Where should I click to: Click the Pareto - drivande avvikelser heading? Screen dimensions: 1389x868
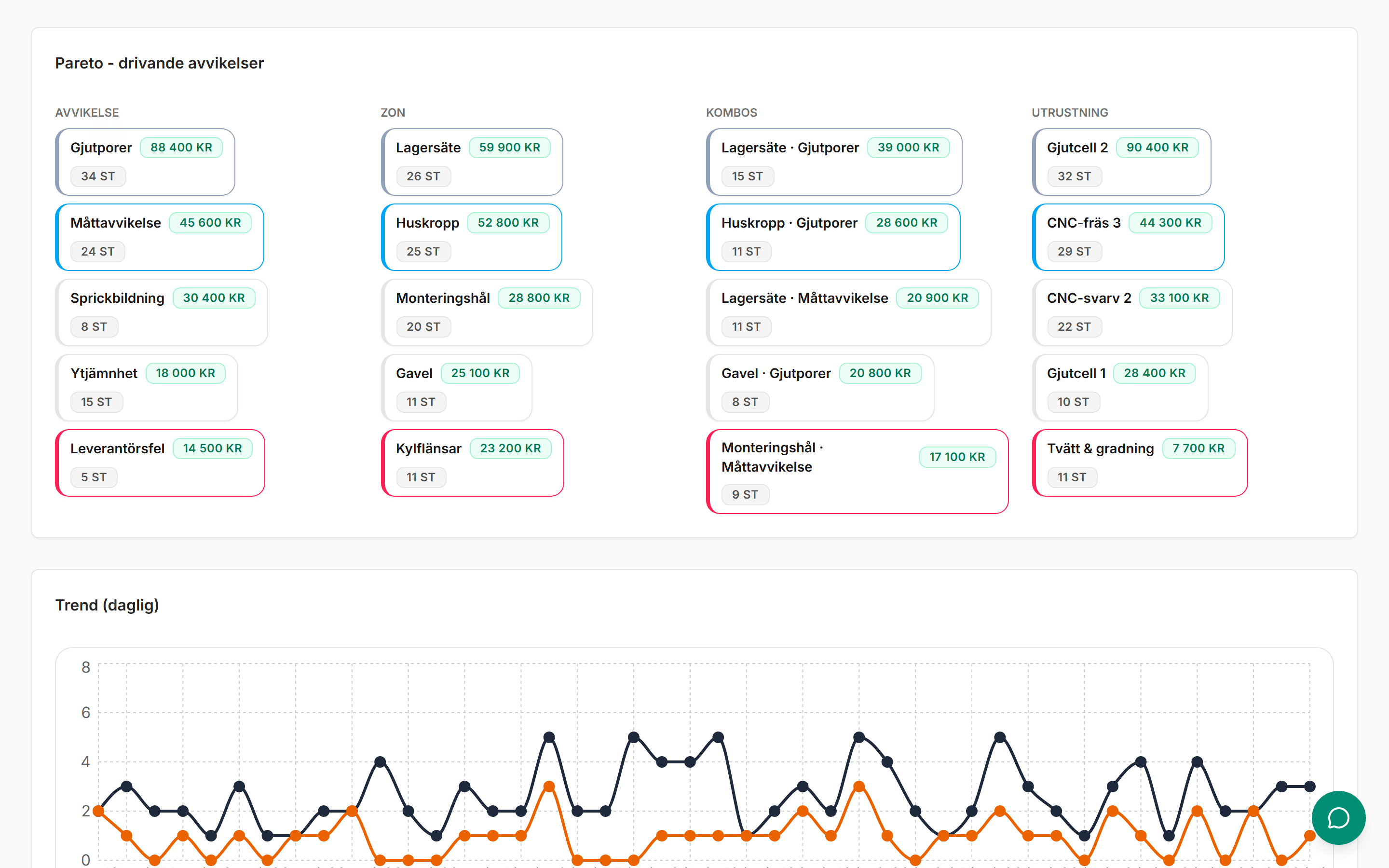point(160,63)
